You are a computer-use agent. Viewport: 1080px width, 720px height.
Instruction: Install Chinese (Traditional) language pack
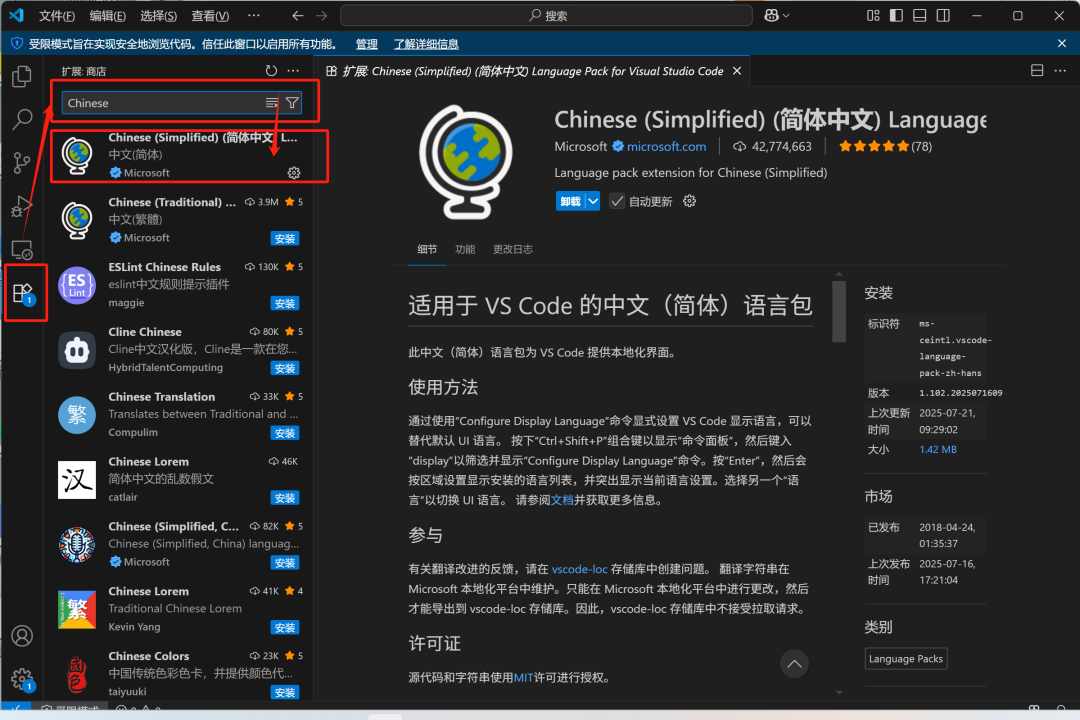[x=284, y=238]
